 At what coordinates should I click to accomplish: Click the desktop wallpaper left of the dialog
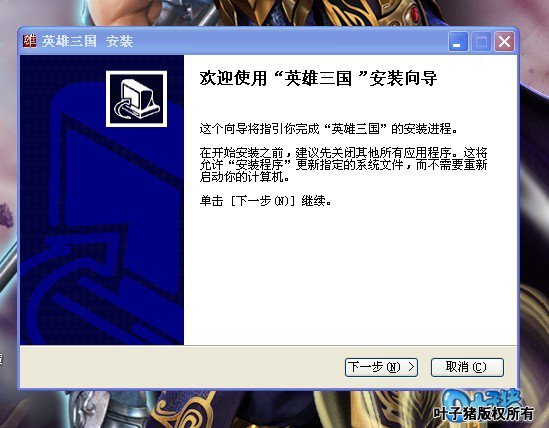click(8, 210)
